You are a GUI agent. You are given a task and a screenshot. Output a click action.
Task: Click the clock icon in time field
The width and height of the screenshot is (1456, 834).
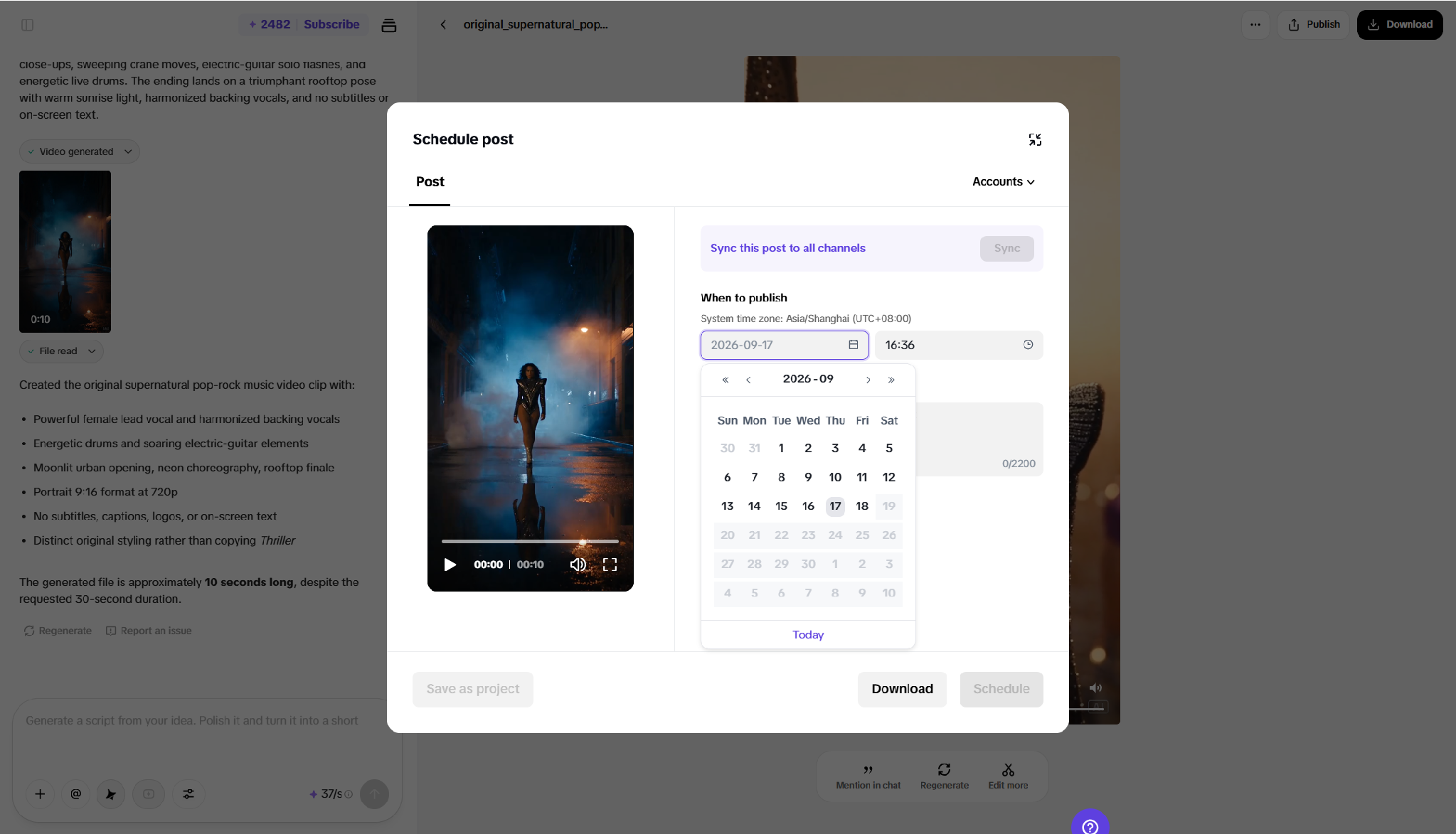1028,345
